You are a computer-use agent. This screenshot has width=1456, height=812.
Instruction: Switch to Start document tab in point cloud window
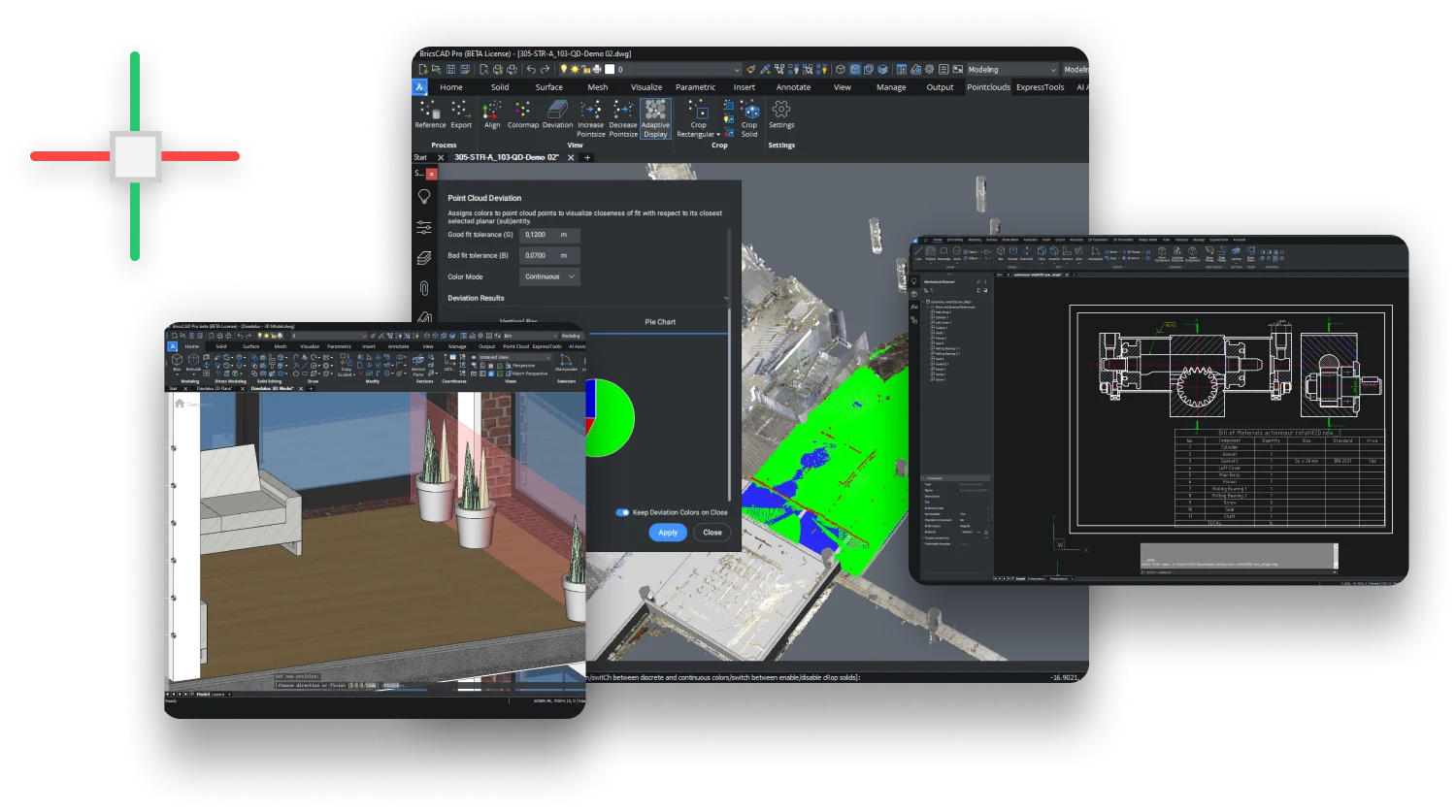click(x=420, y=157)
